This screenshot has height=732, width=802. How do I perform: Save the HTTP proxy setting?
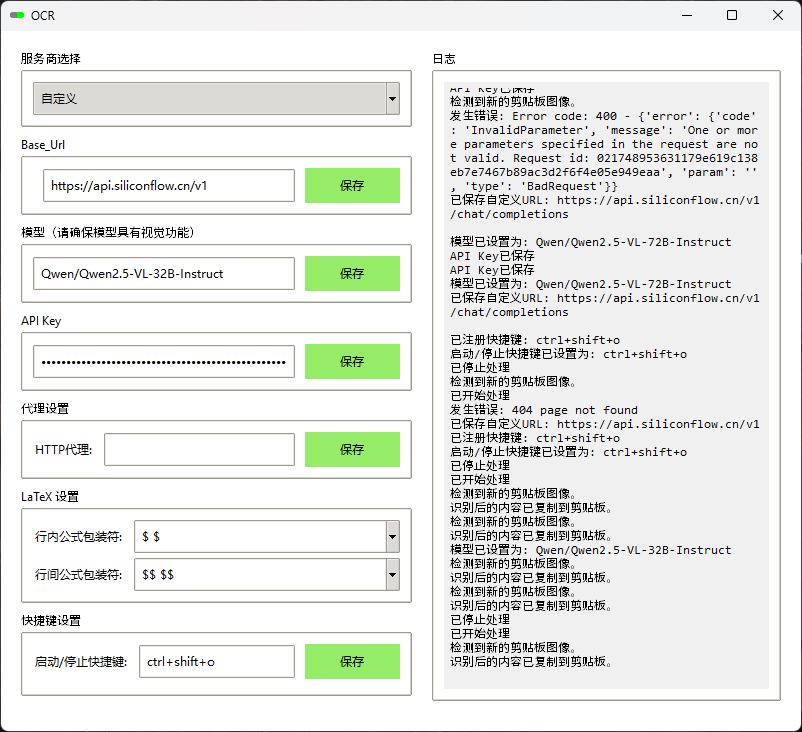point(352,450)
